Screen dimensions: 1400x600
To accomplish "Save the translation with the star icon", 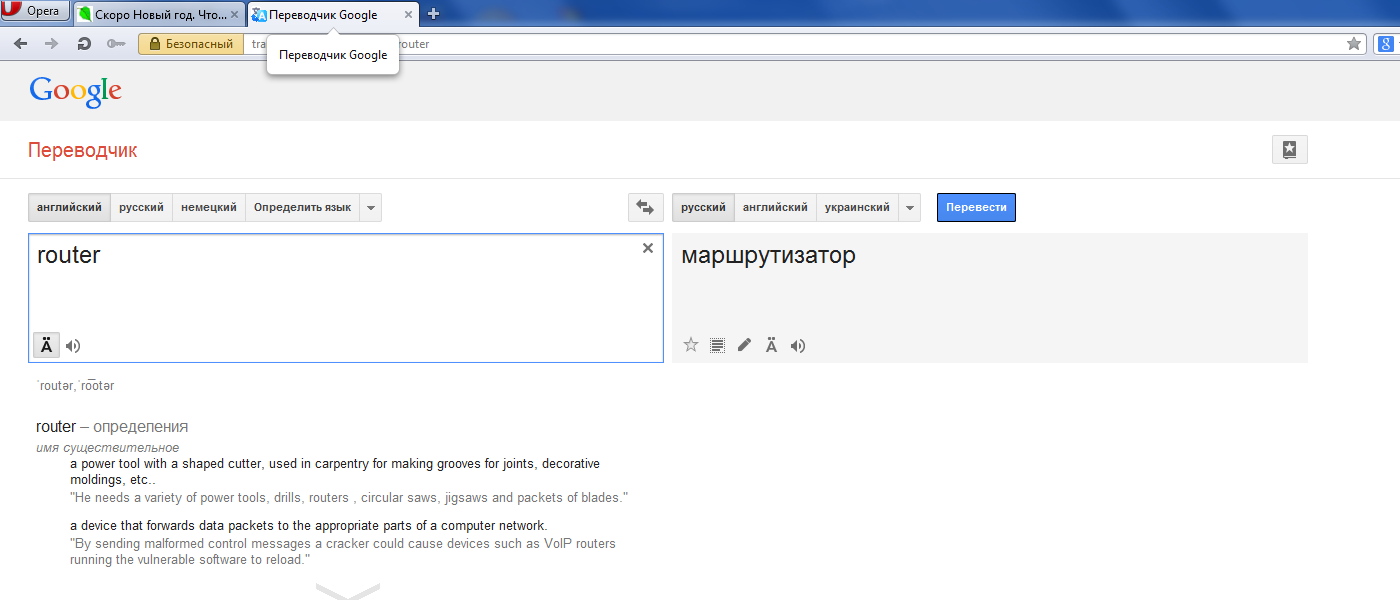I will (691, 346).
